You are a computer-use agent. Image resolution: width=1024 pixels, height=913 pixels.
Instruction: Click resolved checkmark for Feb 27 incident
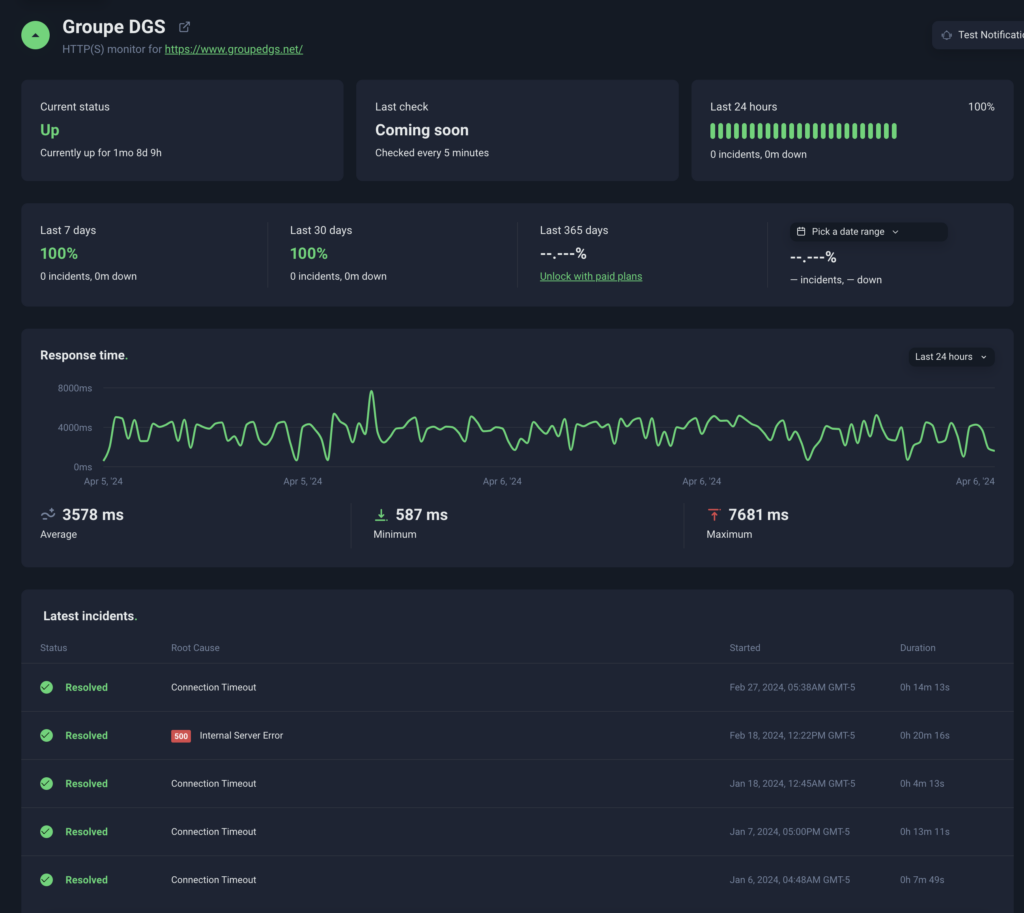pos(47,688)
